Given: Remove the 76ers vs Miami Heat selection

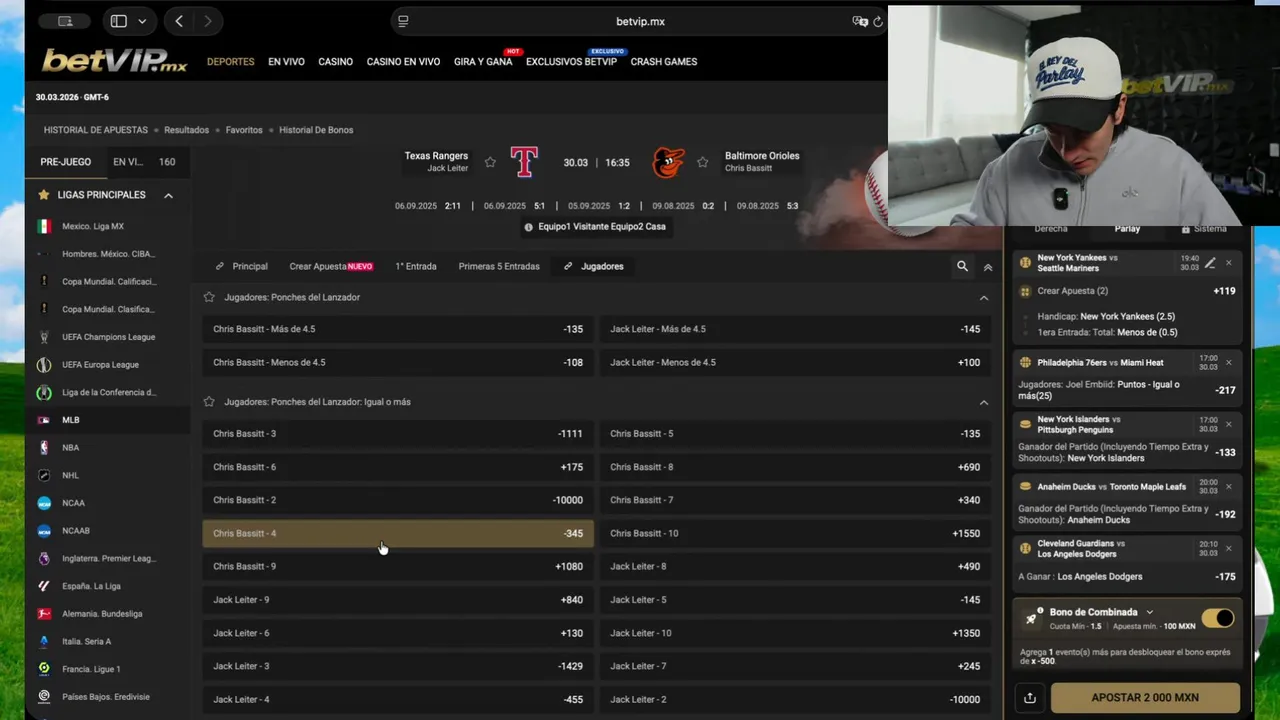Looking at the screenshot, I should click(x=1229, y=362).
